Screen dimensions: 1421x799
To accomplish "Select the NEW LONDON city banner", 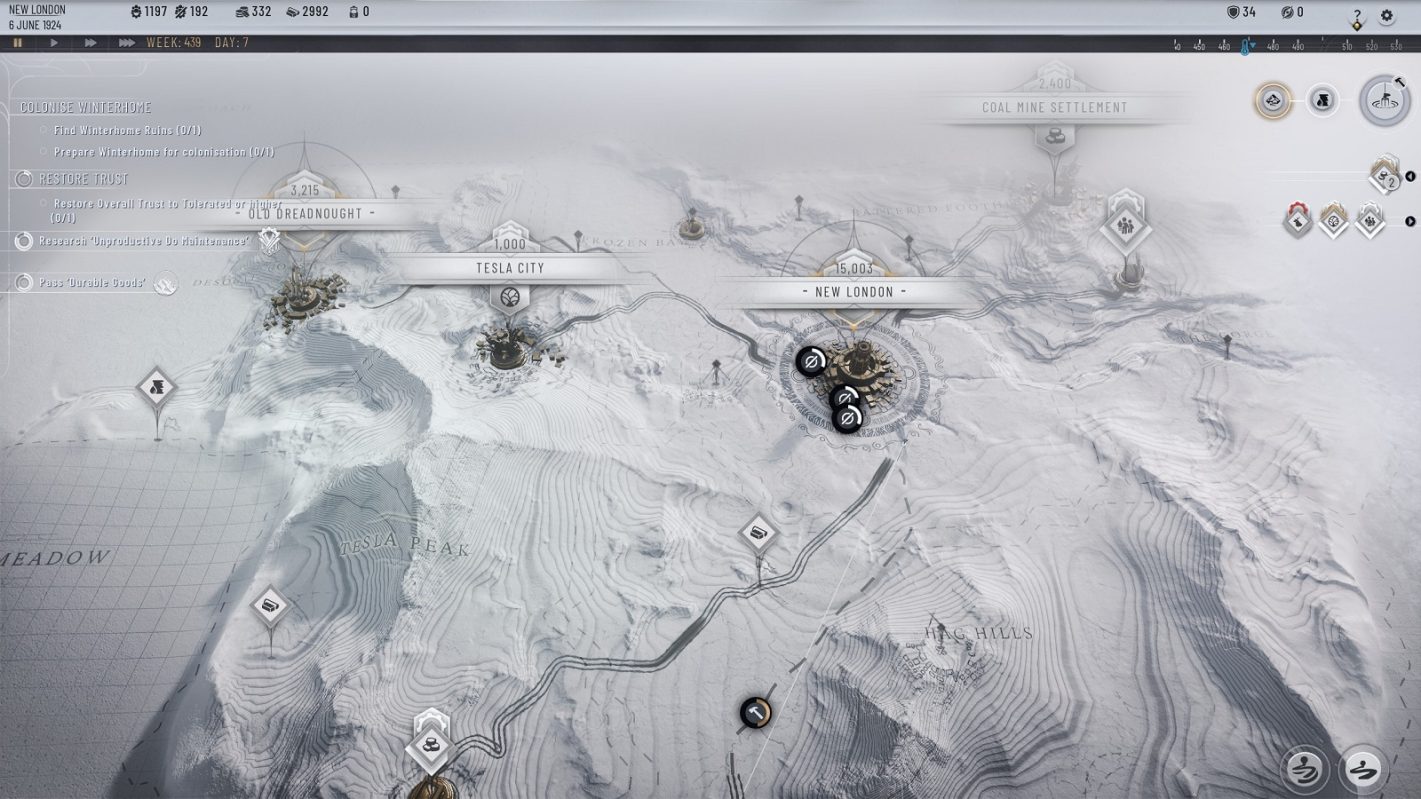I will point(855,292).
